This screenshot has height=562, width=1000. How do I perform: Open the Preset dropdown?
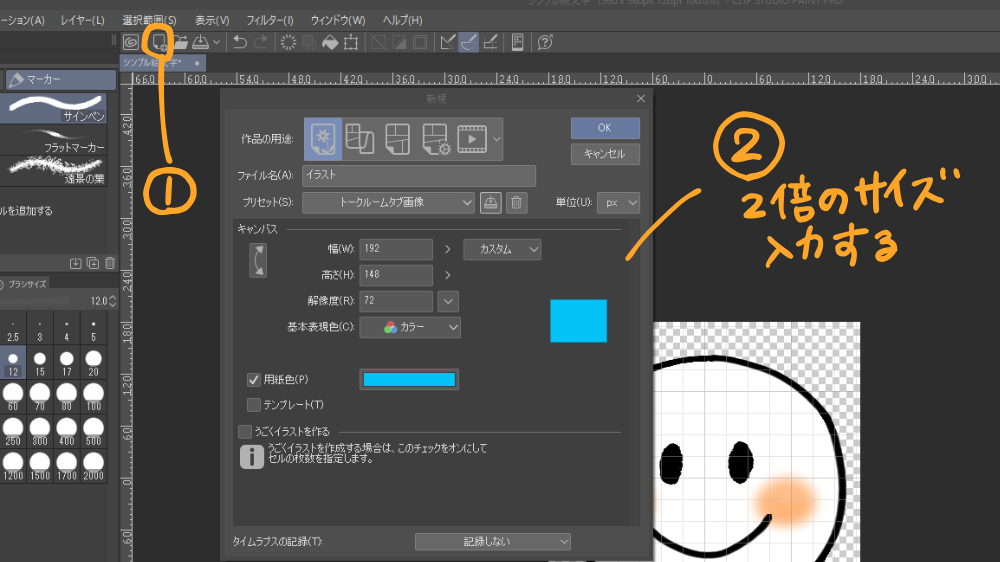coord(388,203)
